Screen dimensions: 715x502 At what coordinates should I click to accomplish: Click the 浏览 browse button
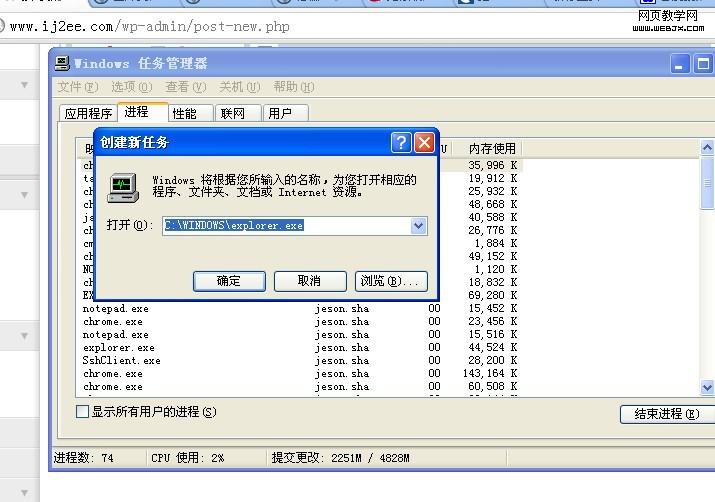pyautogui.click(x=392, y=281)
